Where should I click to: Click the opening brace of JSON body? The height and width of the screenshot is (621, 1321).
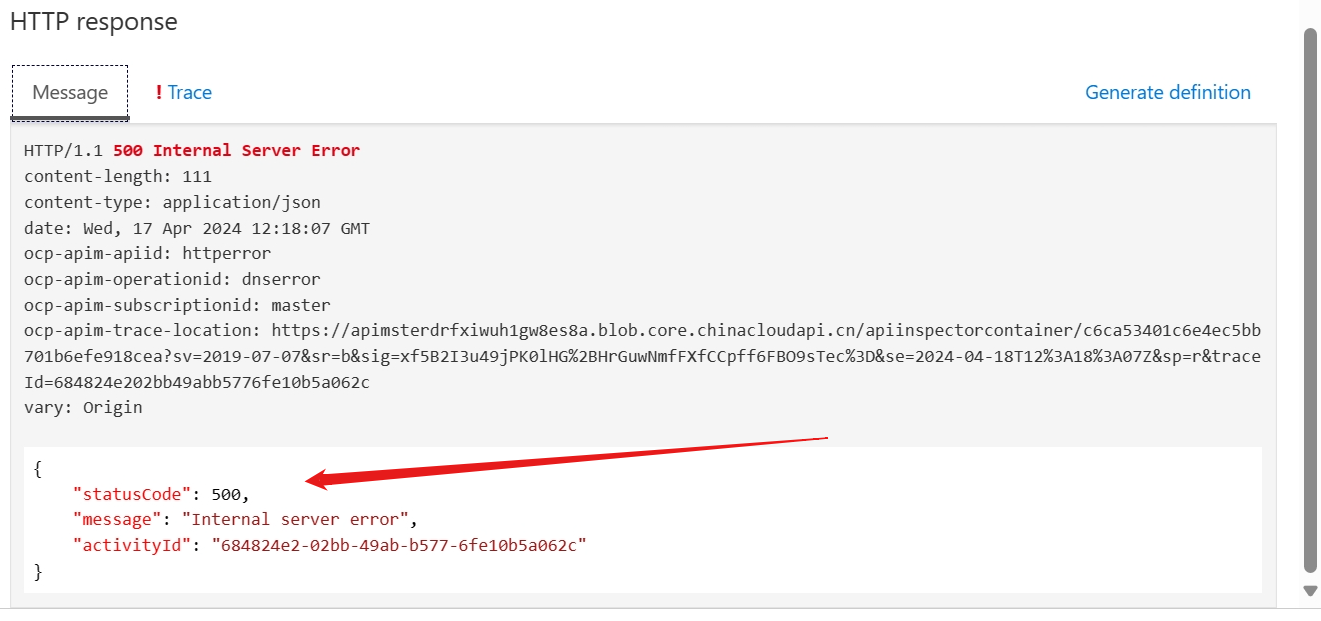tap(38, 468)
